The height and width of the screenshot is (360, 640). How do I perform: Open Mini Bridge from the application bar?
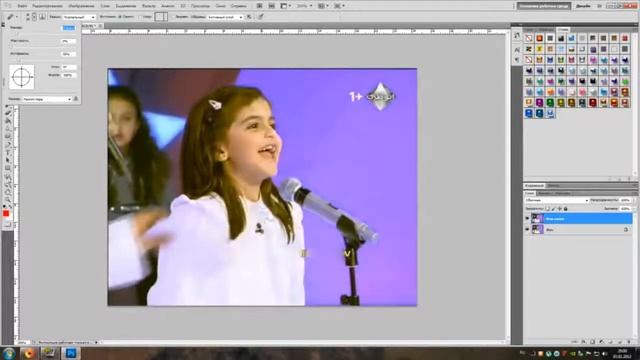(x=271, y=6)
